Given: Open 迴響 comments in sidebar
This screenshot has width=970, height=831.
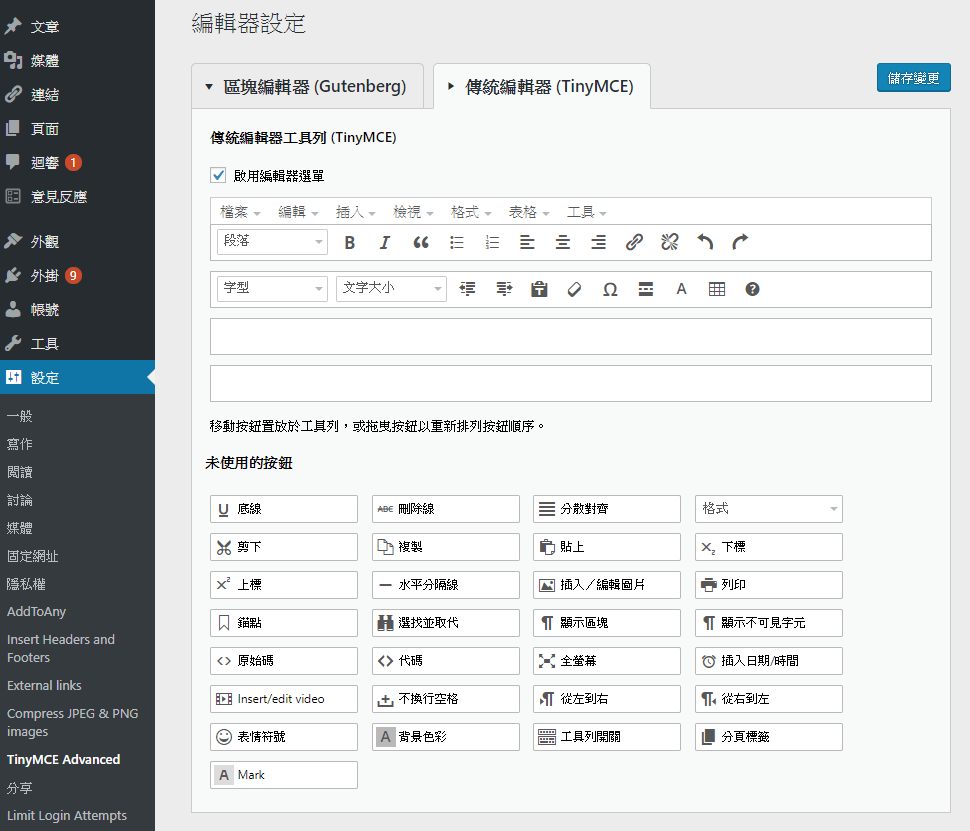Looking at the screenshot, I should (x=77, y=163).
